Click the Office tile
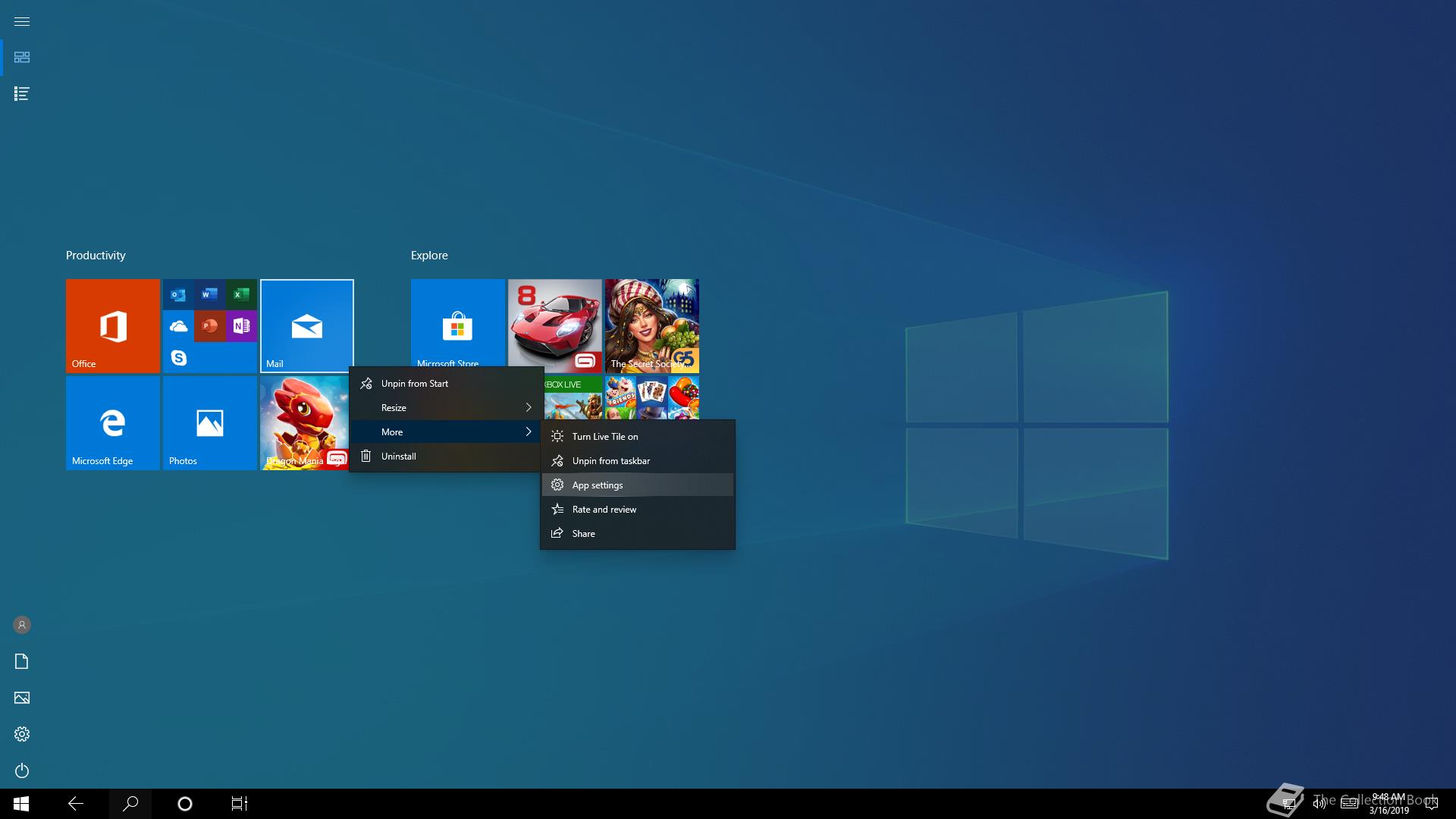This screenshot has width=1456, height=819. click(x=112, y=325)
